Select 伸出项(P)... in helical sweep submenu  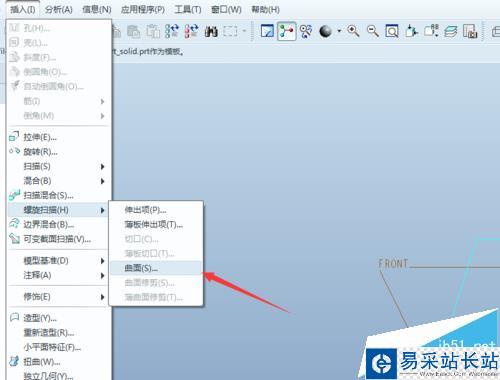pos(156,210)
